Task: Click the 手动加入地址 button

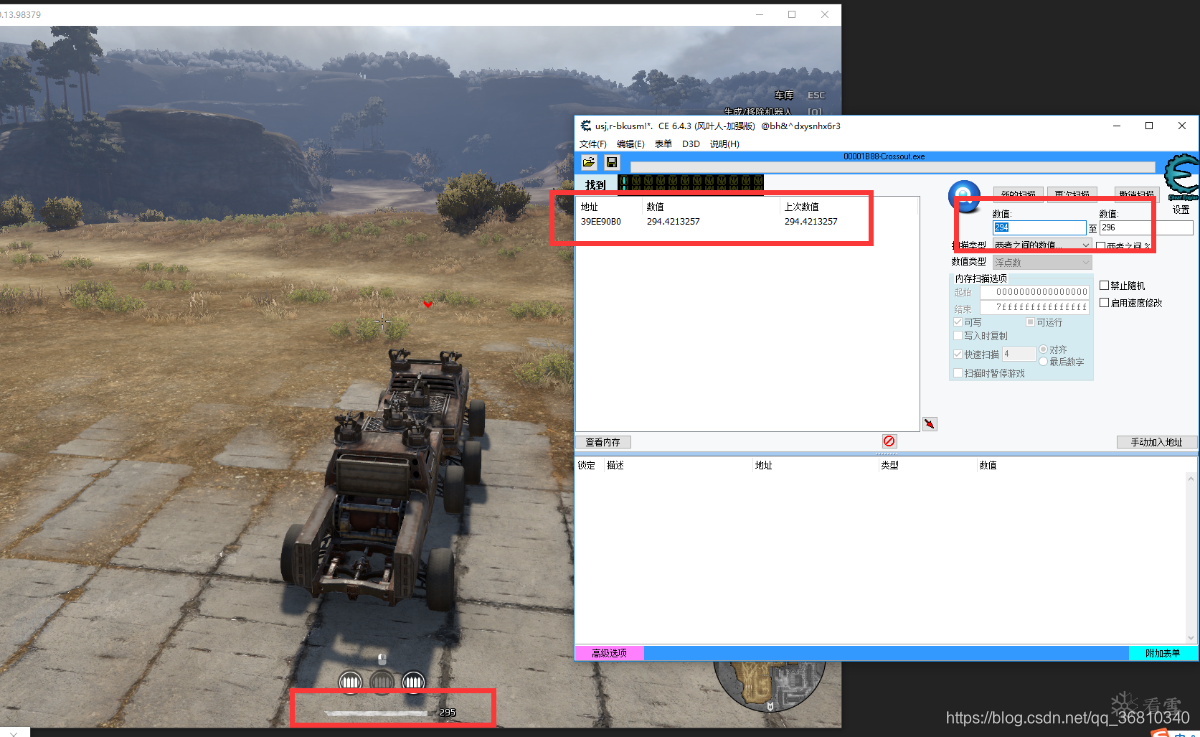Action: (x=1157, y=442)
